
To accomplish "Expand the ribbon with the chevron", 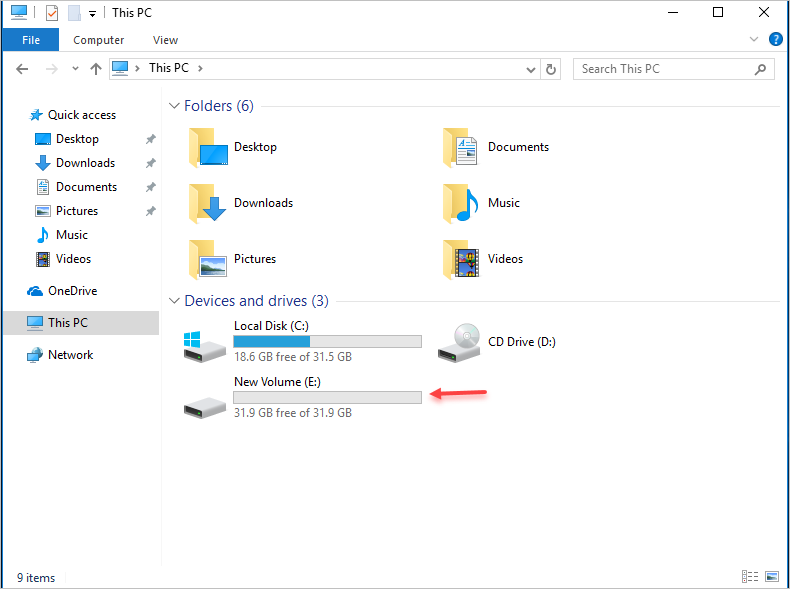I will point(755,40).
